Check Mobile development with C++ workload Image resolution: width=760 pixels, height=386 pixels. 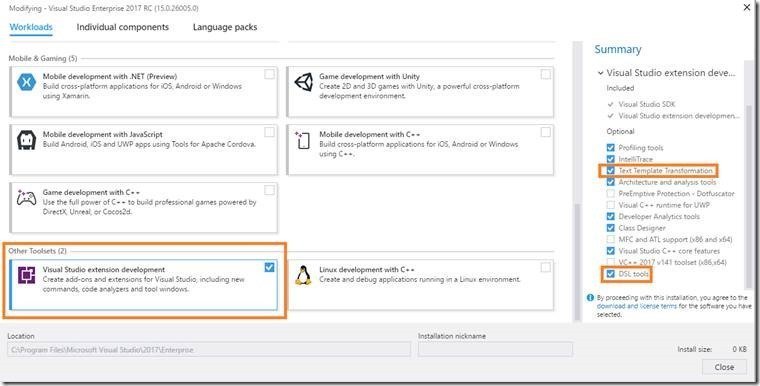tap(546, 132)
